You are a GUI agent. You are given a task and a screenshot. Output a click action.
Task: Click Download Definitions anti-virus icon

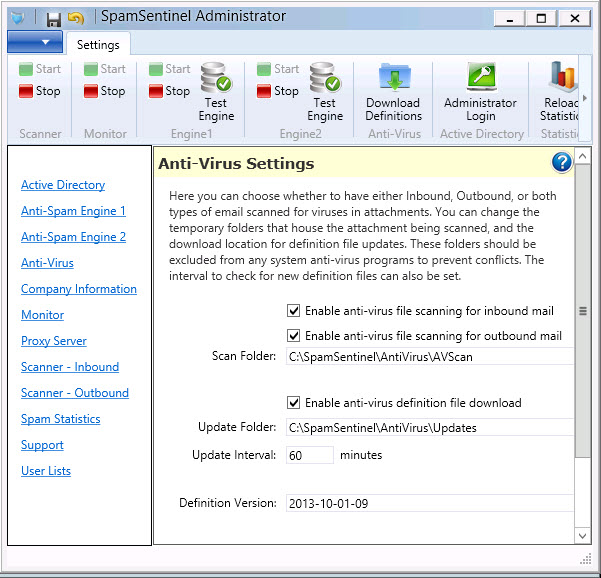(x=394, y=92)
